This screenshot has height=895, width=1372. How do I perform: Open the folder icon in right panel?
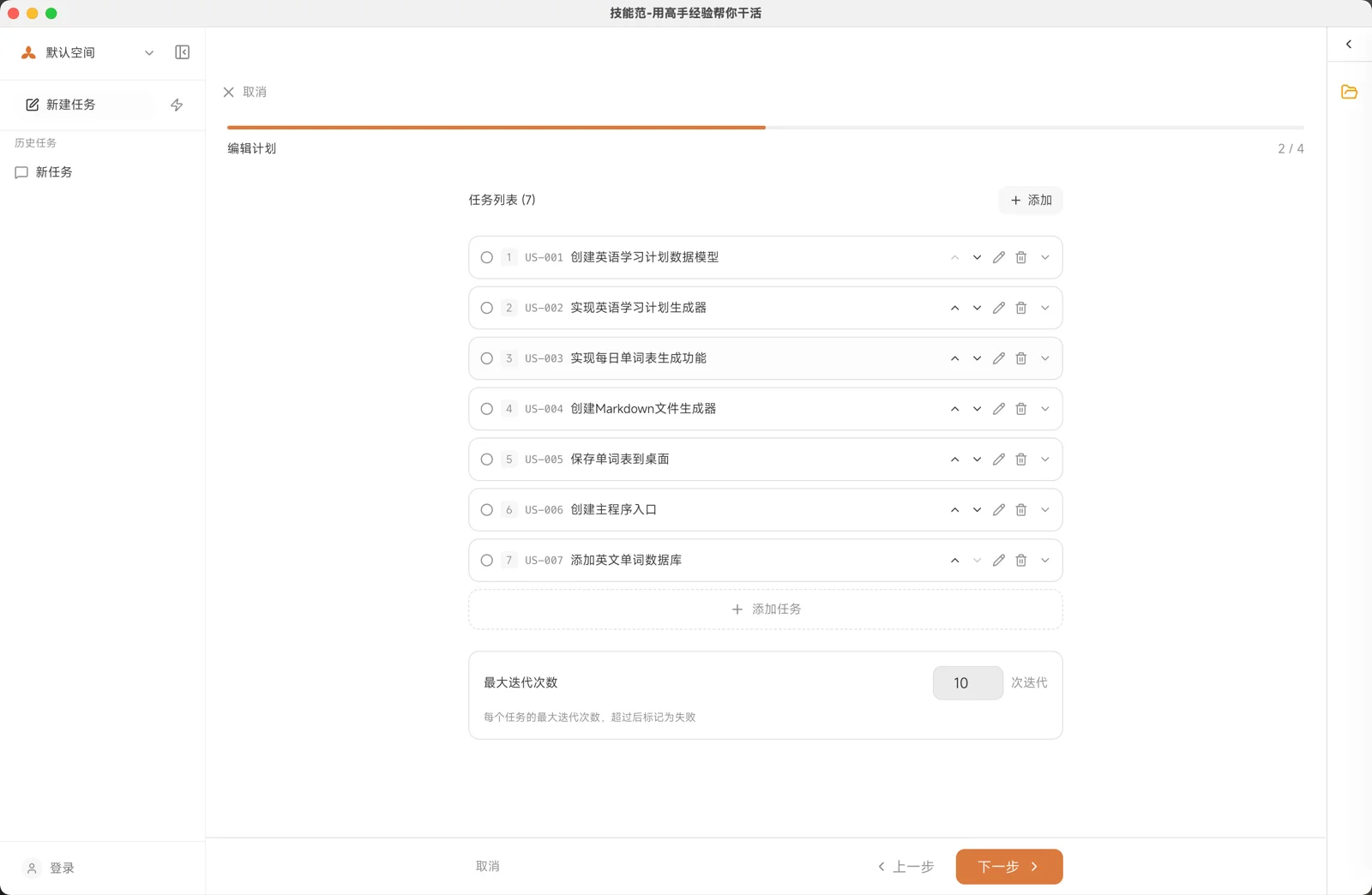click(1349, 92)
